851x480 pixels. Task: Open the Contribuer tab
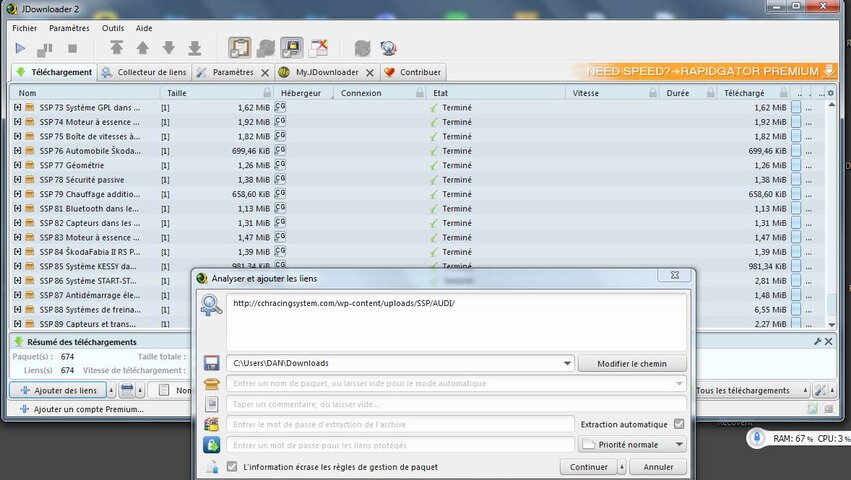pyautogui.click(x=412, y=72)
